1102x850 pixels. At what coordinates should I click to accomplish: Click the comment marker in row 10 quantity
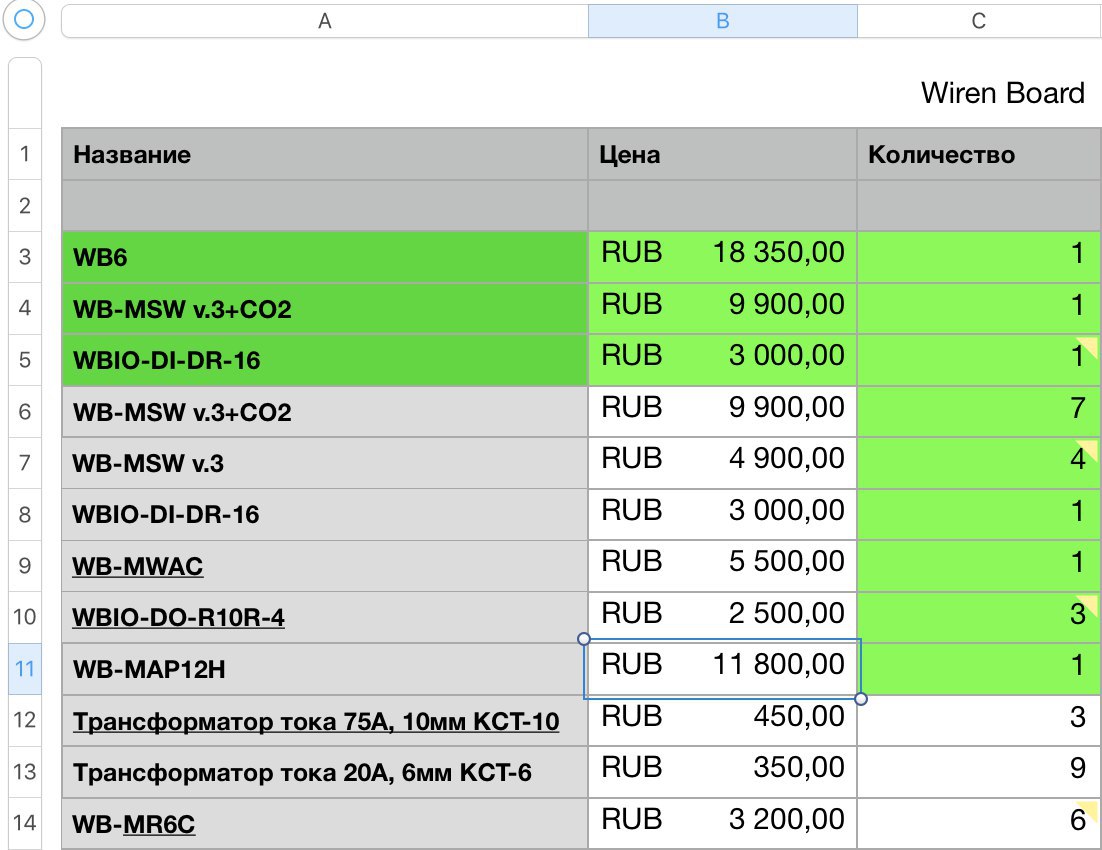coord(1089,602)
